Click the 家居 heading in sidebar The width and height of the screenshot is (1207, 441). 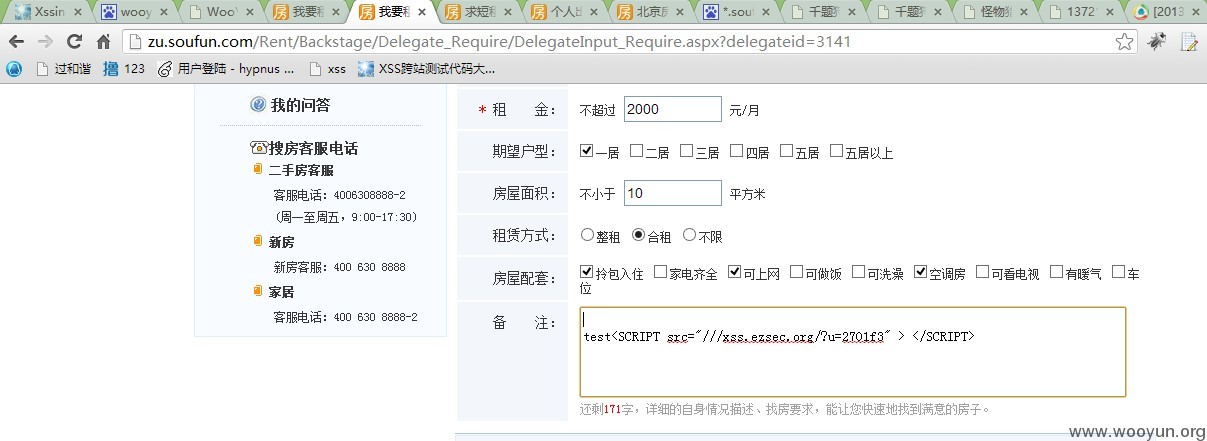pyautogui.click(x=281, y=292)
